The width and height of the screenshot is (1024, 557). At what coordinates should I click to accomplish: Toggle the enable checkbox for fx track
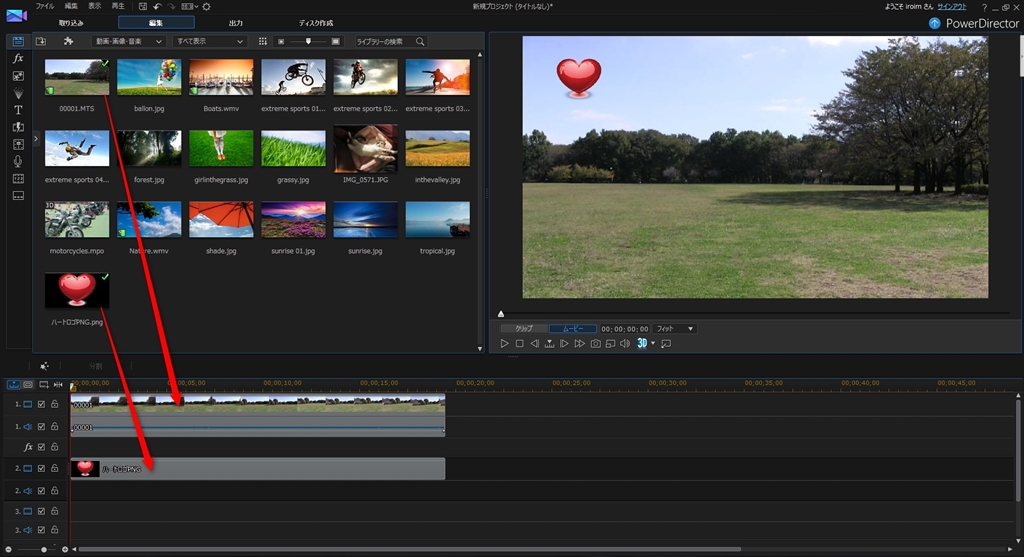pyautogui.click(x=41, y=447)
